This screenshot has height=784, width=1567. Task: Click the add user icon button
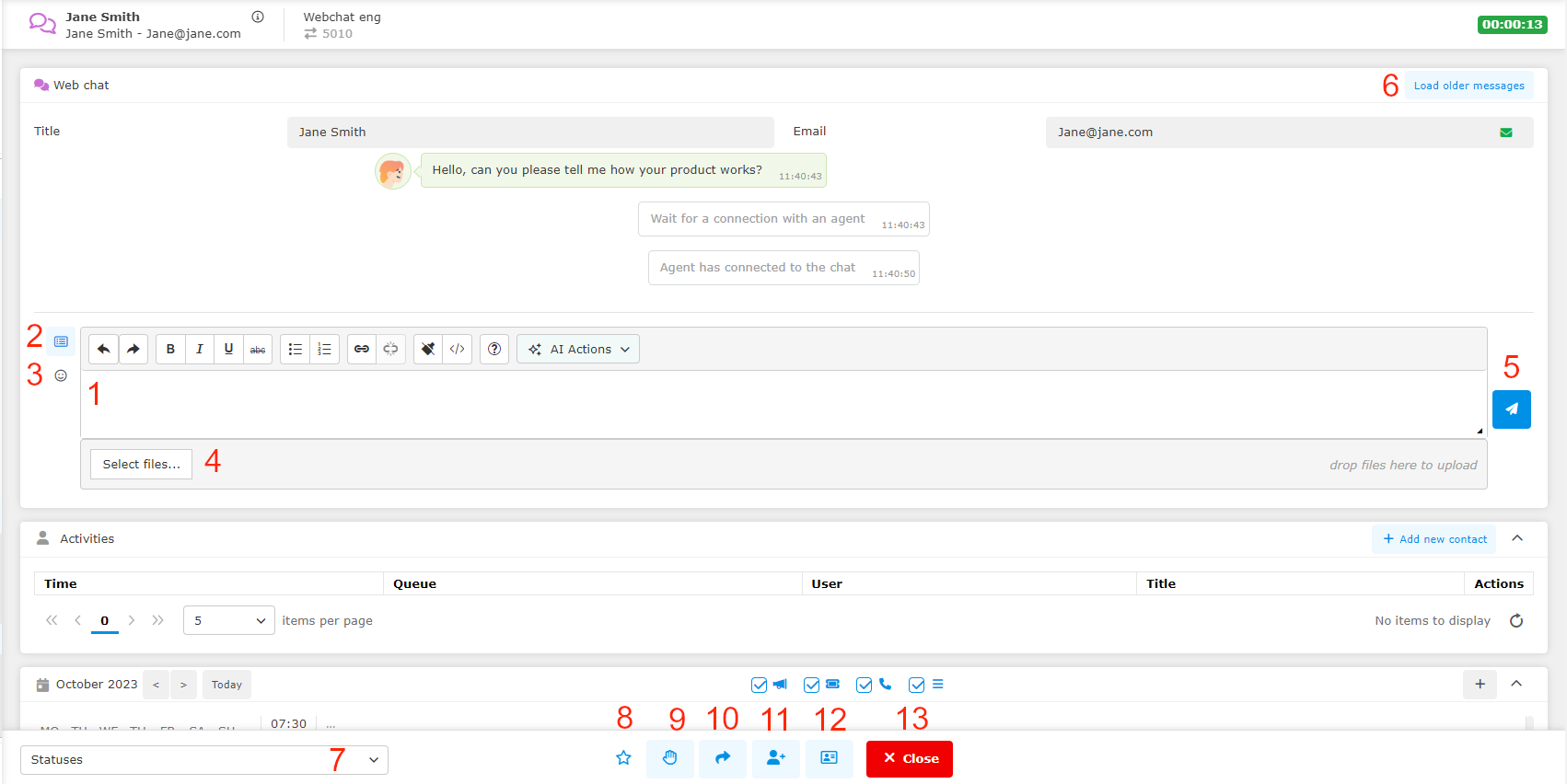coord(775,758)
